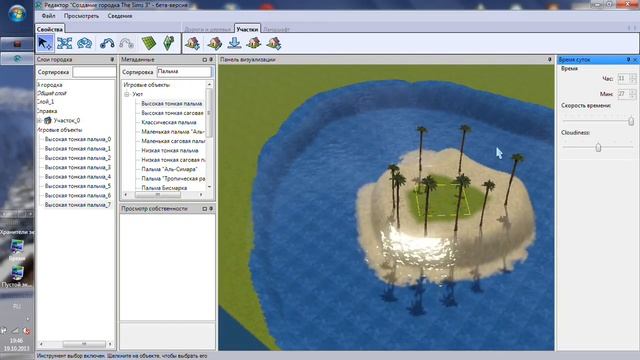Image resolution: width=640 pixels, height=360 pixels.
Task: Click the Час field up arrow
Action: pos(633,76)
